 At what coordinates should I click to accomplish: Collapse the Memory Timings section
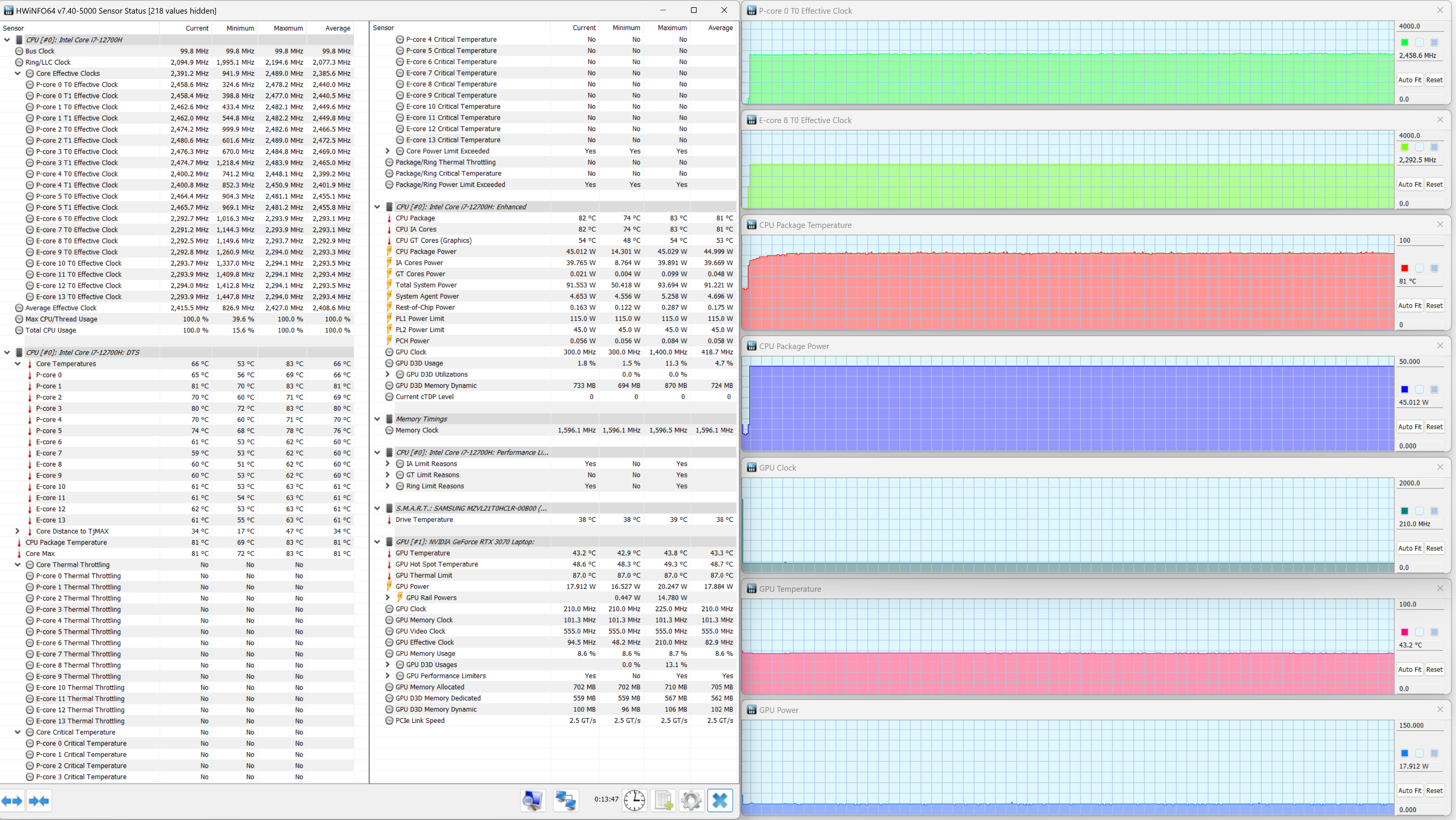377,419
